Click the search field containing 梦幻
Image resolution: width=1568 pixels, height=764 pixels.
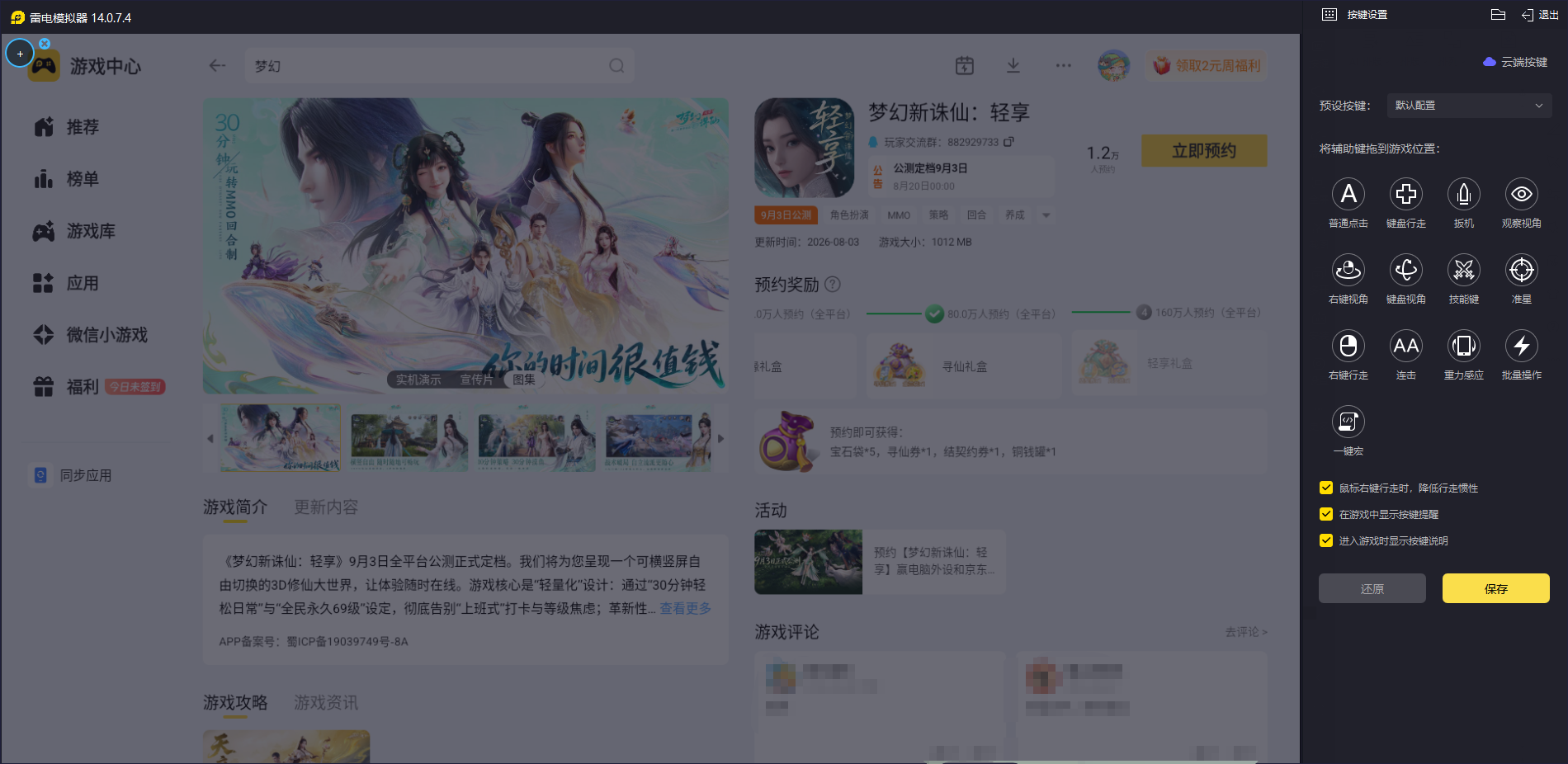[x=439, y=66]
